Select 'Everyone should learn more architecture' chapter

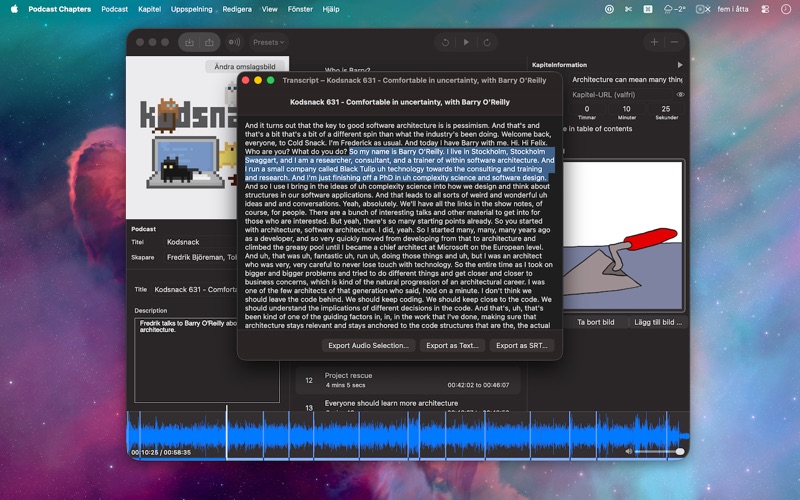click(x=408, y=404)
